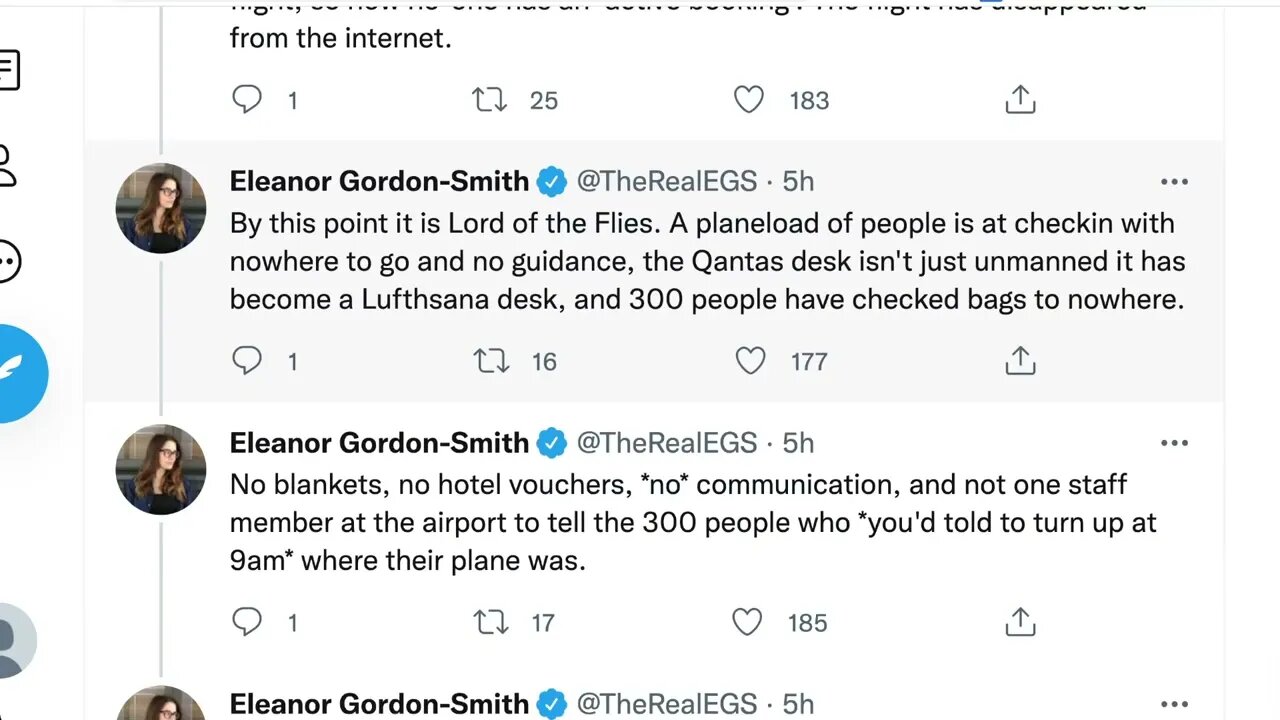
Task: Like the 'No blankets' tweet
Action: pyautogui.click(x=748, y=622)
